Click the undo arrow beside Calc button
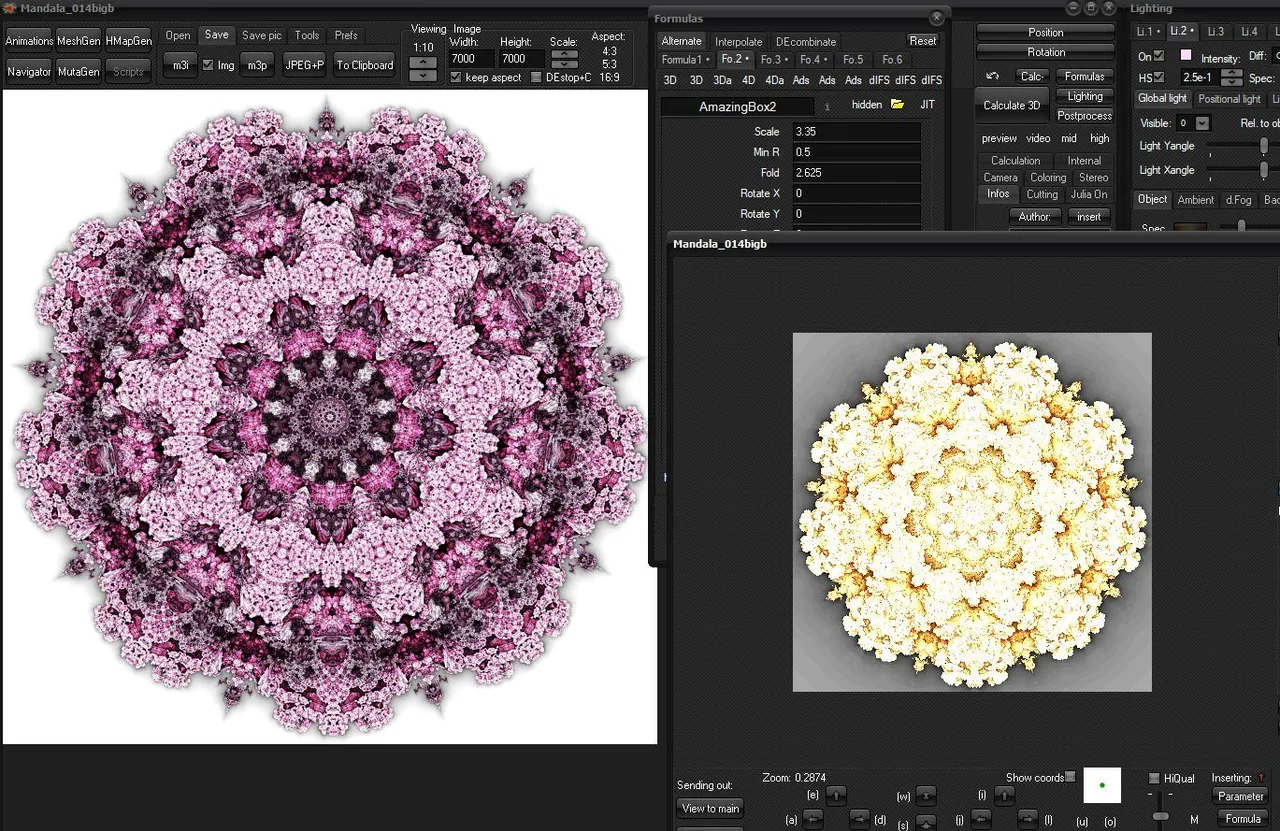Image resolution: width=1280 pixels, height=831 pixels. pos(992,77)
